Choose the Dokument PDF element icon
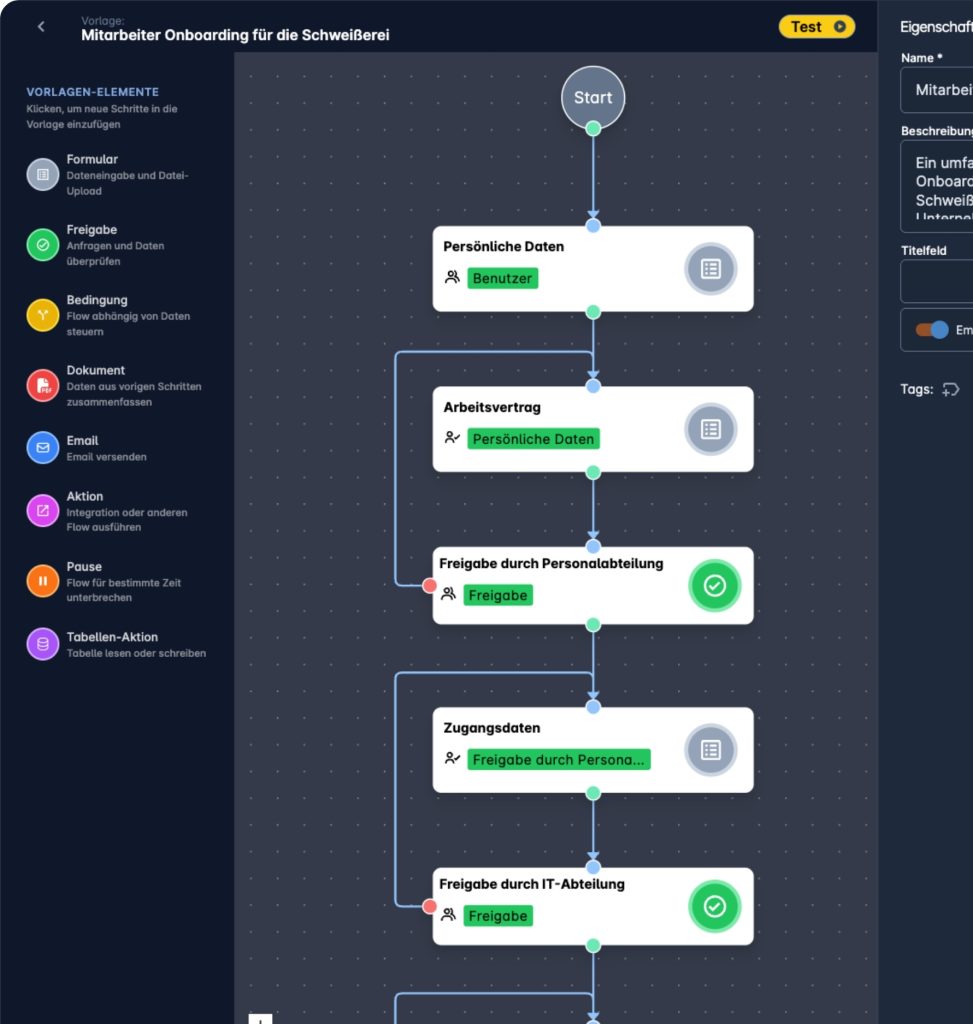973x1024 pixels. point(43,385)
